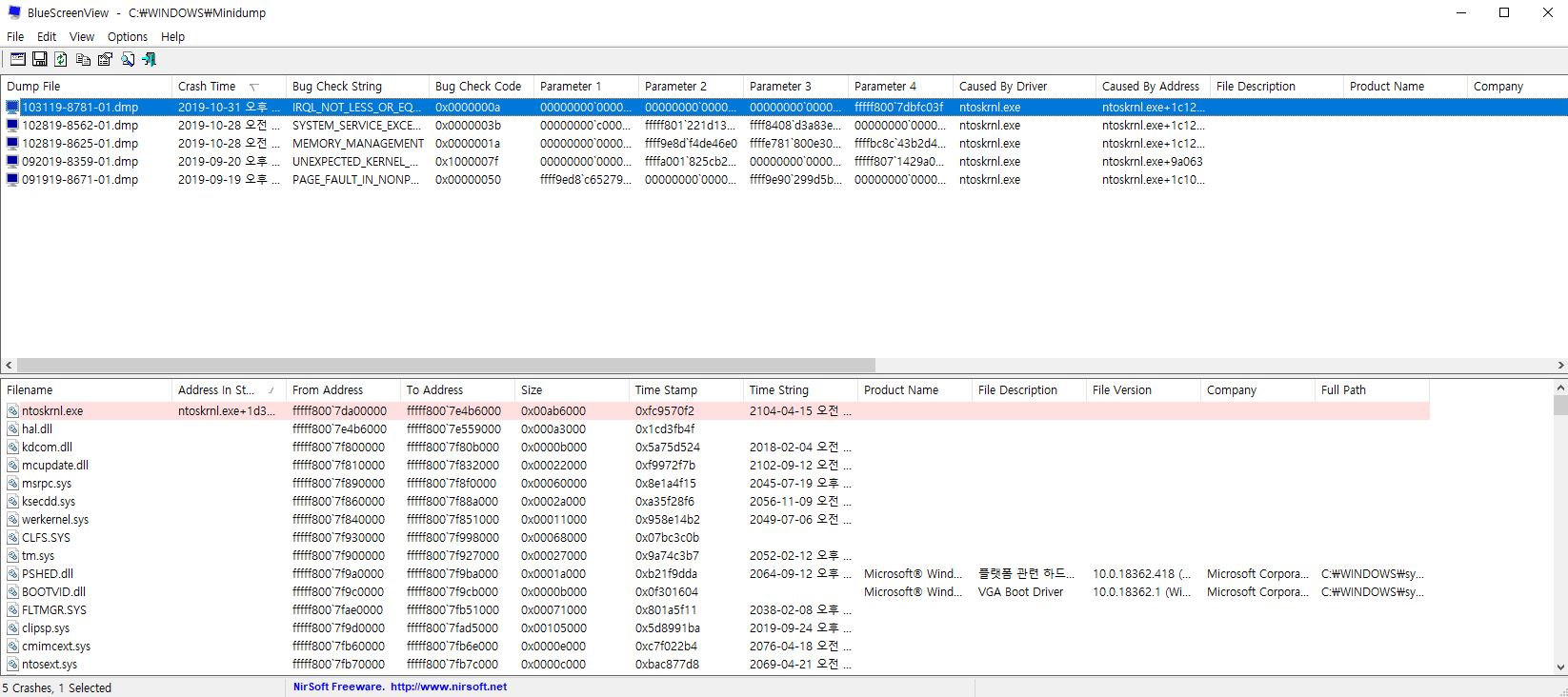Sort by Crash Time column header

coord(207,87)
